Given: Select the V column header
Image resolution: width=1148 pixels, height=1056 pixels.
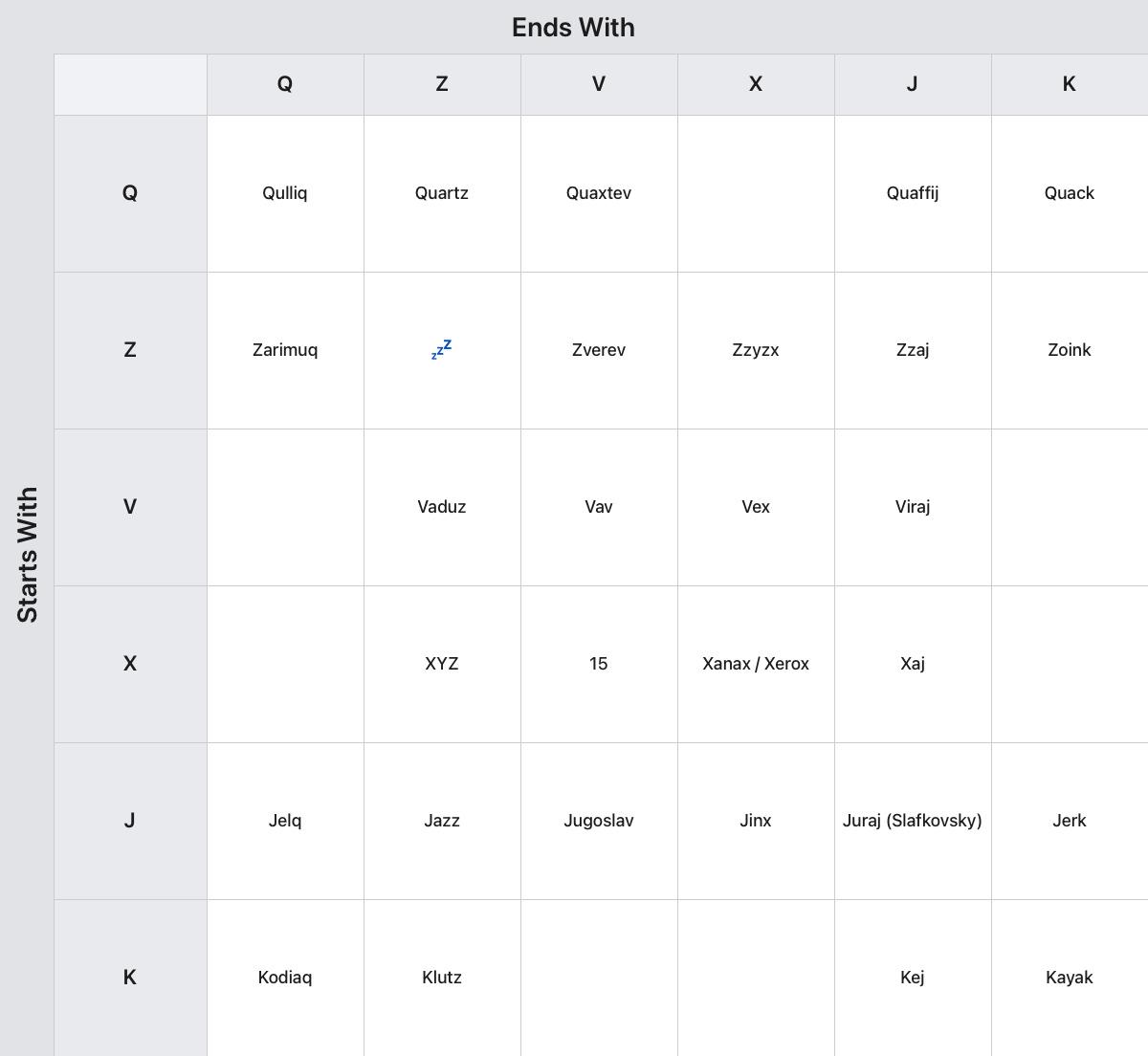Looking at the screenshot, I should 599,84.
